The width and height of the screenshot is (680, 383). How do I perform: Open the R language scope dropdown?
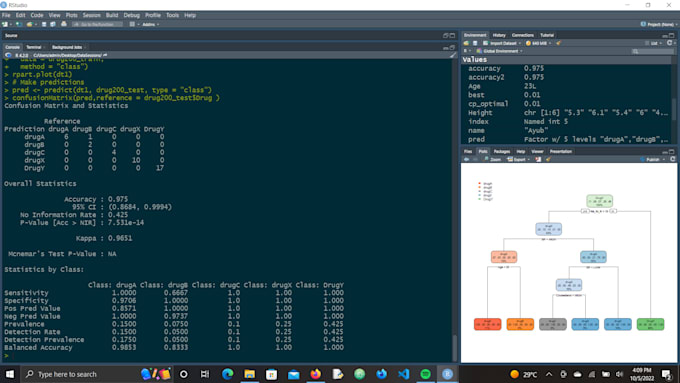click(467, 51)
